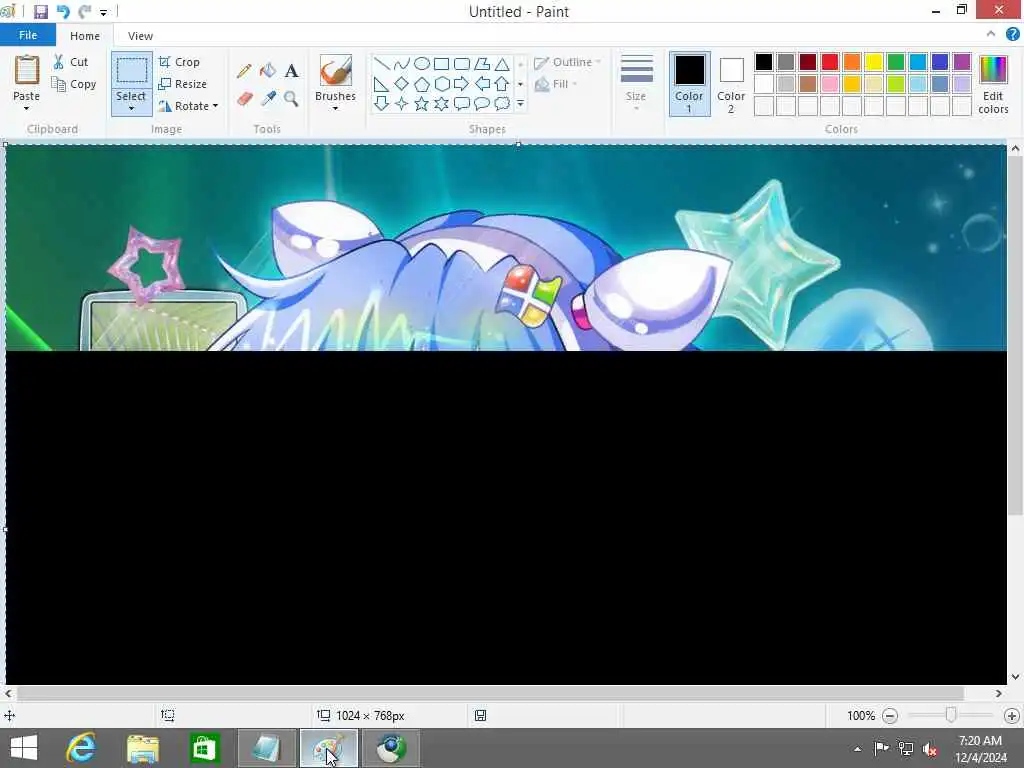Click the zoom slider handle
1024x768 pixels.
pos(951,716)
